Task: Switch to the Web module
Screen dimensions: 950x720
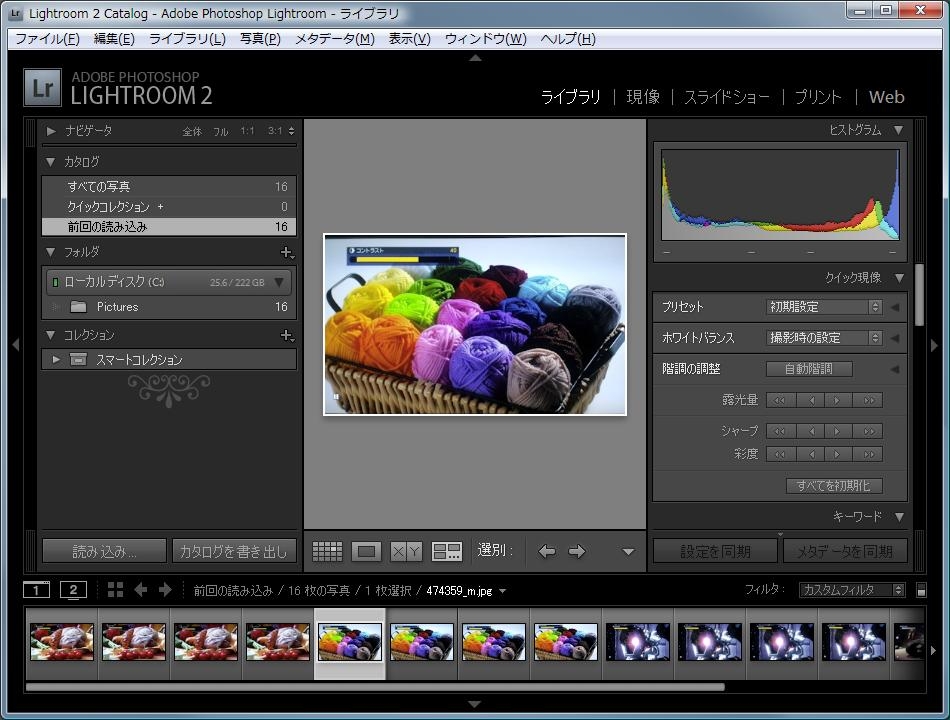Action: tap(886, 97)
